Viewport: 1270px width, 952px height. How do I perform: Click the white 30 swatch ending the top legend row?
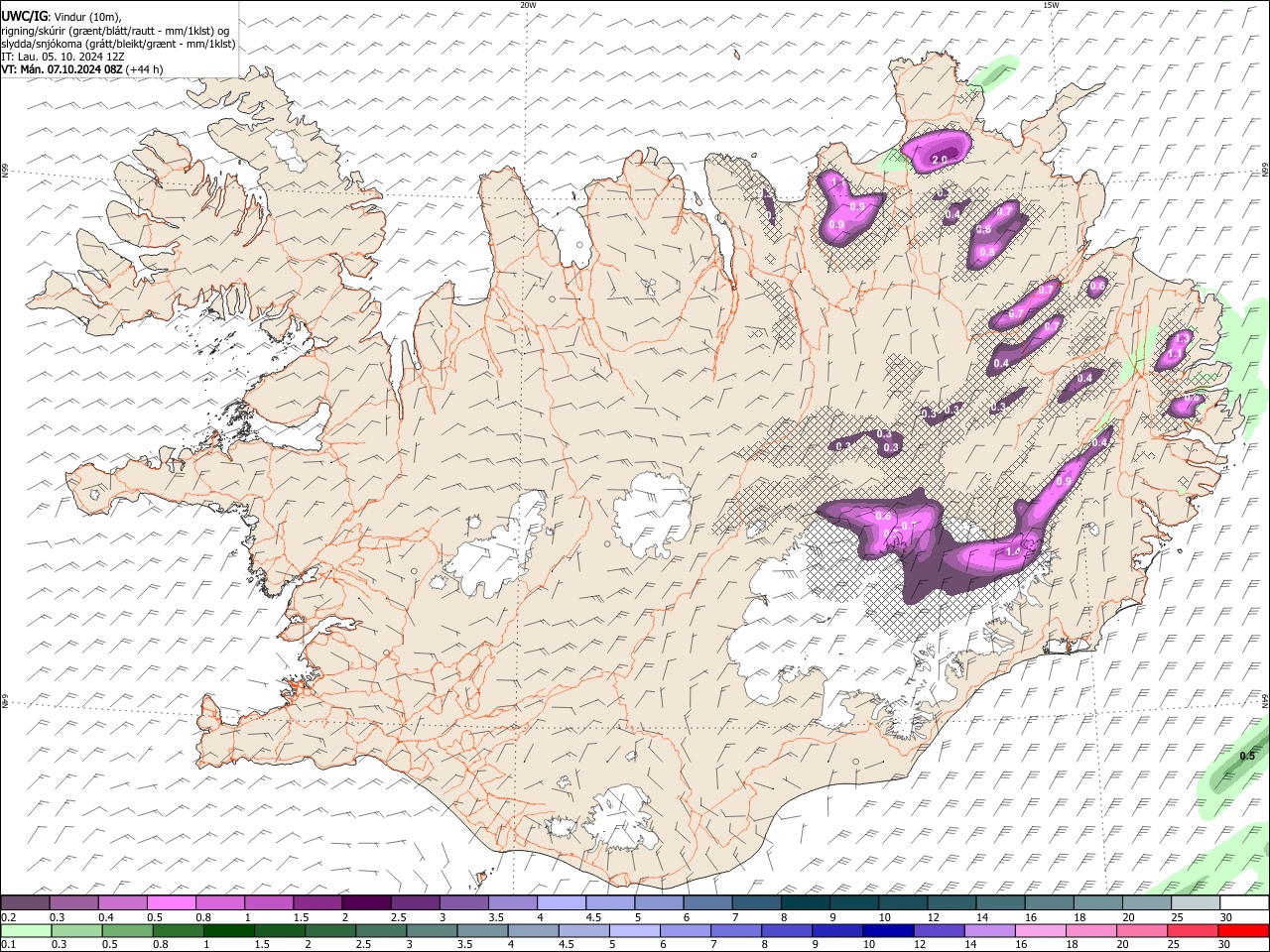(1244, 902)
